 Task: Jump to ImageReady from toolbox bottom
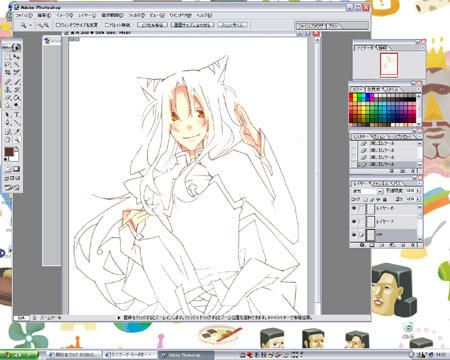click(12, 188)
